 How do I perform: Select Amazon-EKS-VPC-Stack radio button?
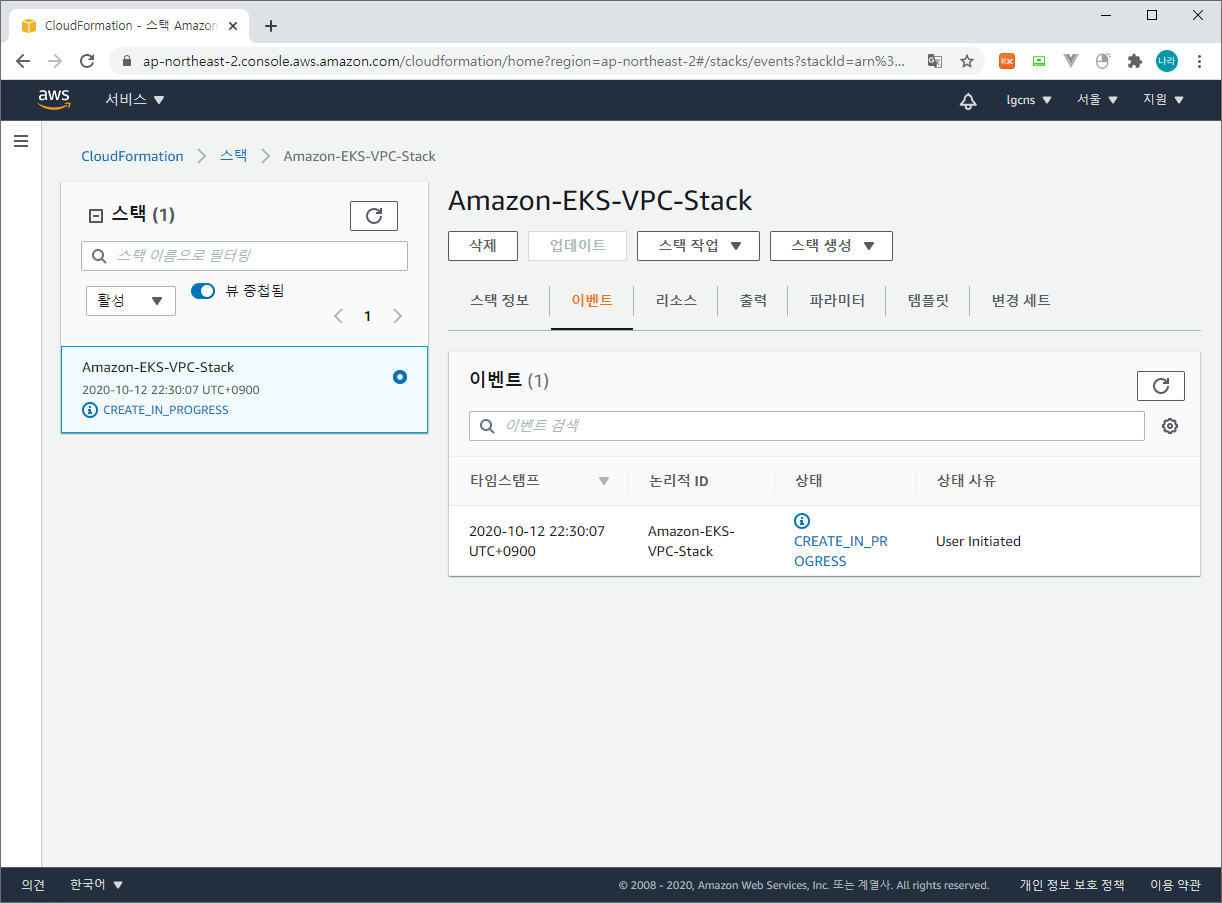click(x=400, y=377)
